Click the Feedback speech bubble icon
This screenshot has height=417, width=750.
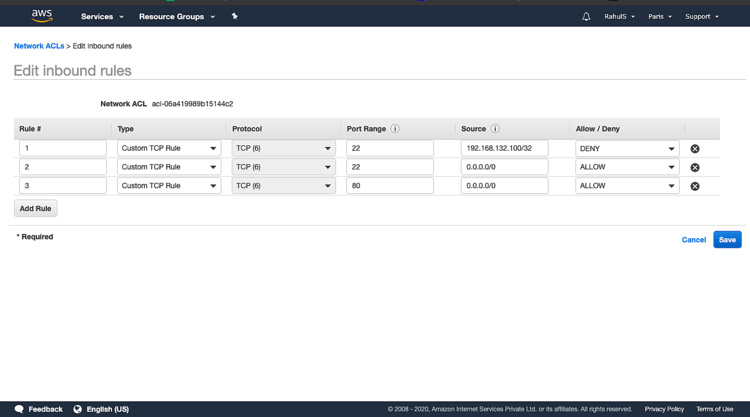point(19,409)
